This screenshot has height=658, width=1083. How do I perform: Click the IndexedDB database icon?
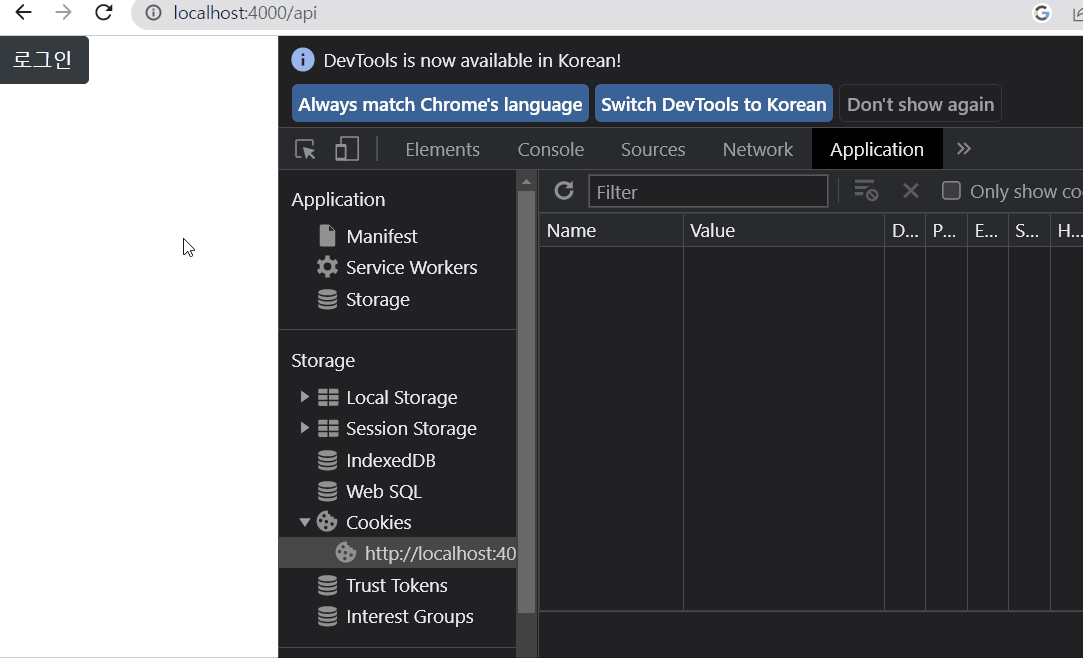click(327, 460)
